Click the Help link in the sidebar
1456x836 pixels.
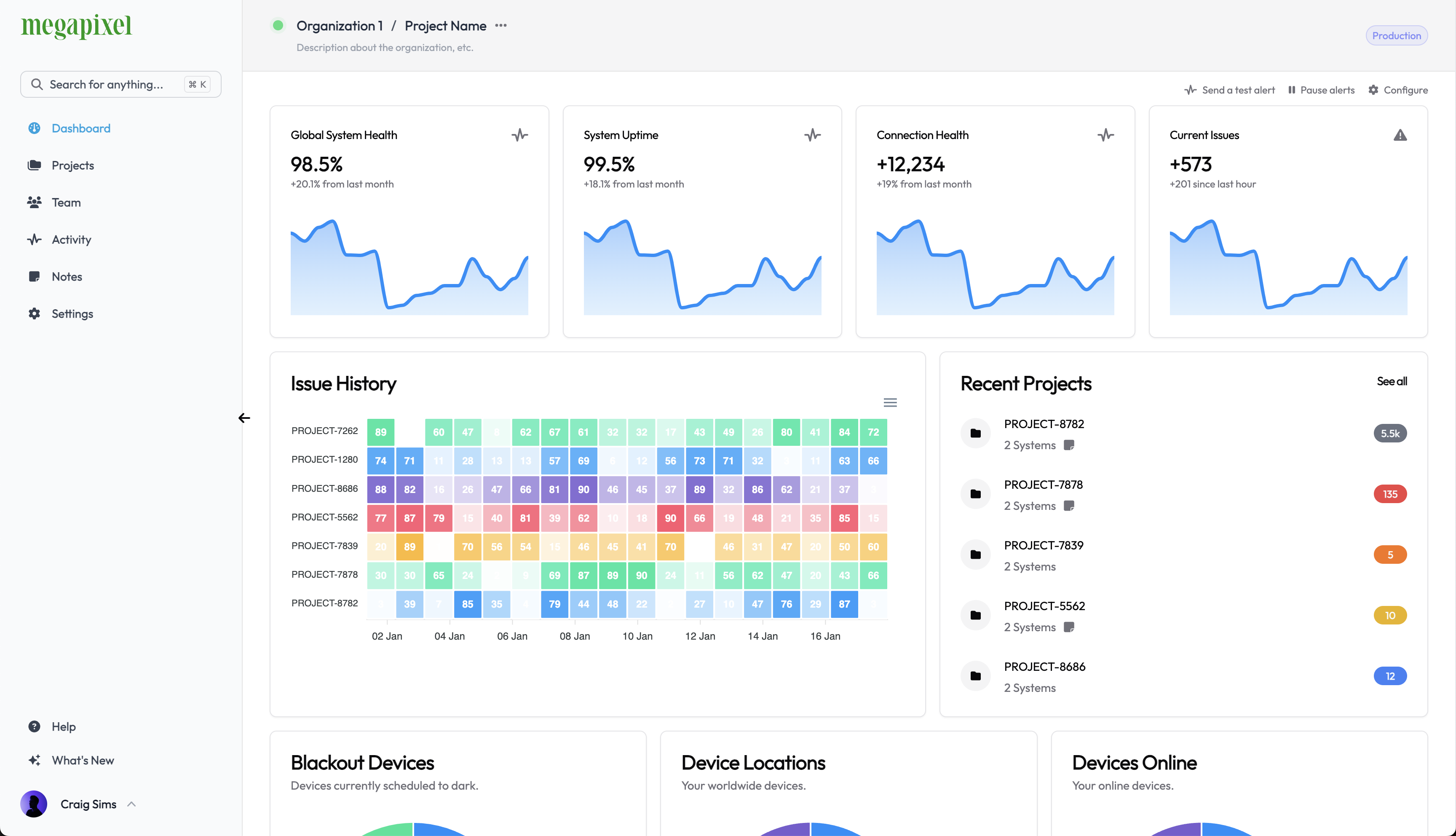pyautogui.click(x=63, y=726)
